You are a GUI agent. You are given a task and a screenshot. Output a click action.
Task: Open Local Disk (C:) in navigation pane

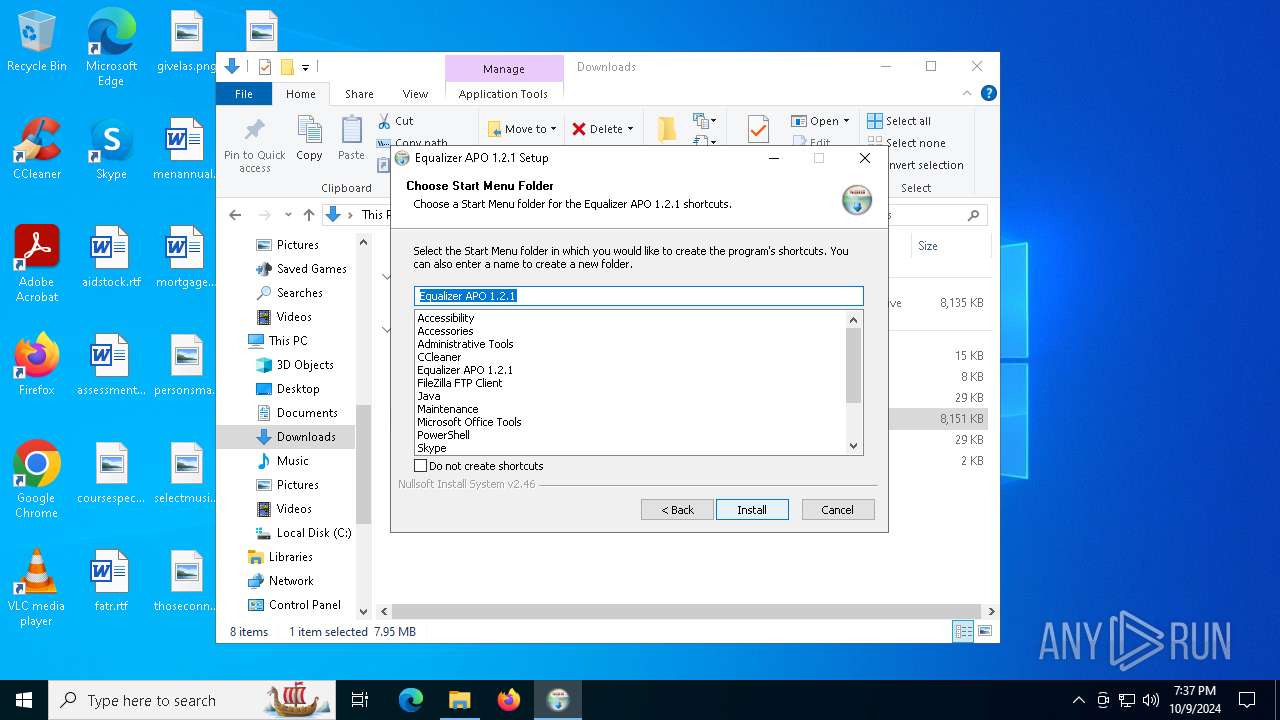[x=304, y=533]
